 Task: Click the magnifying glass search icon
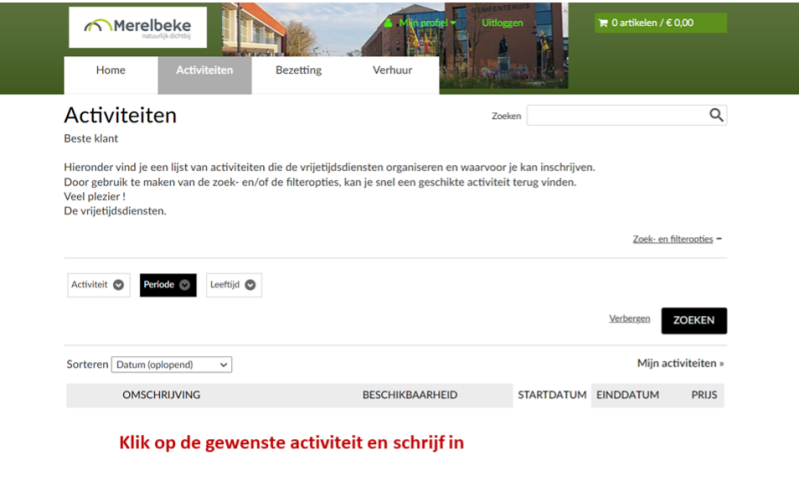pos(716,115)
